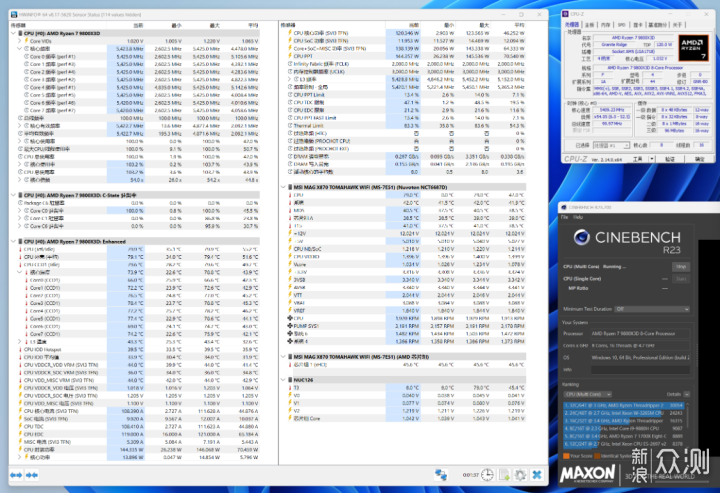The image size is (720, 493).
Task: Switch to CPU-Z 关于 (About) tab
Action: (x=677, y=24)
